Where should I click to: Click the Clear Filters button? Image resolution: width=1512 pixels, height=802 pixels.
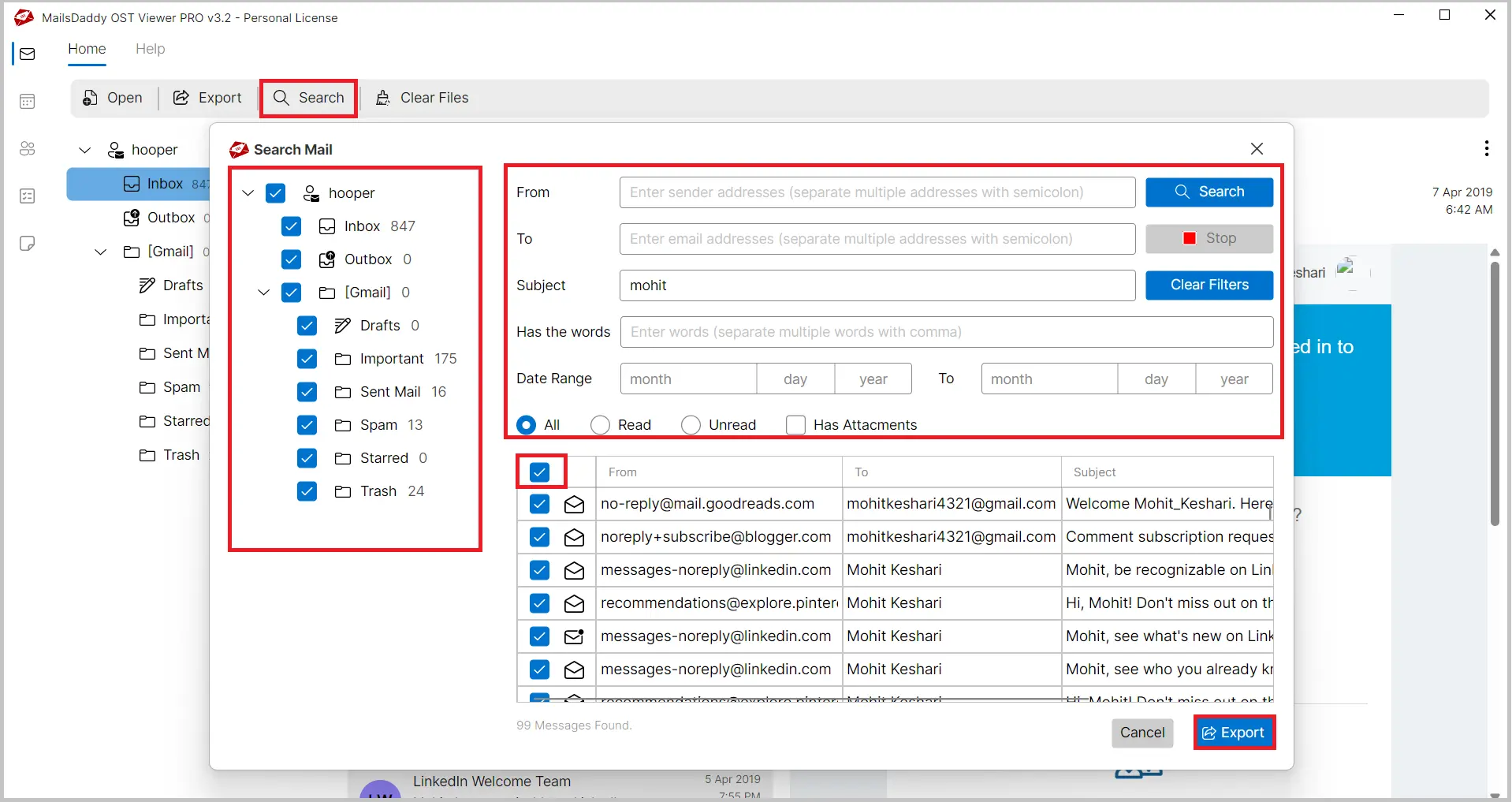tap(1209, 285)
